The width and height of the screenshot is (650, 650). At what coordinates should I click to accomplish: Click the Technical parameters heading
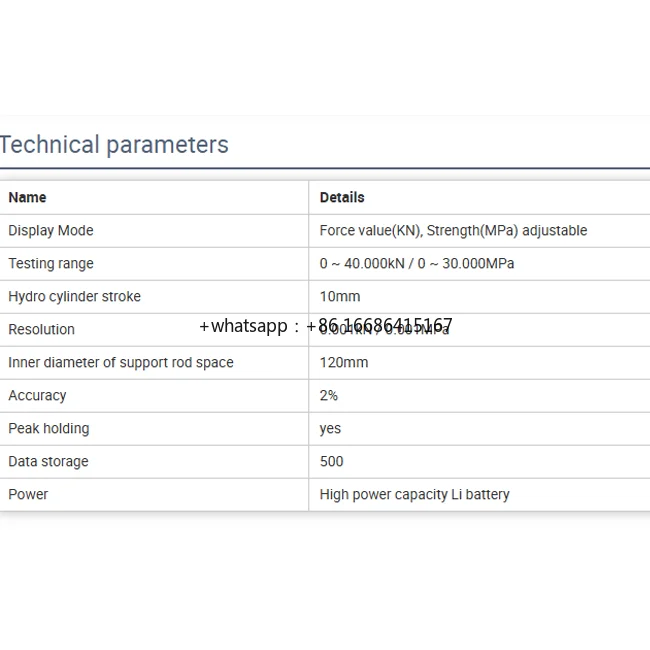pyautogui.click(x=114, y=145)
